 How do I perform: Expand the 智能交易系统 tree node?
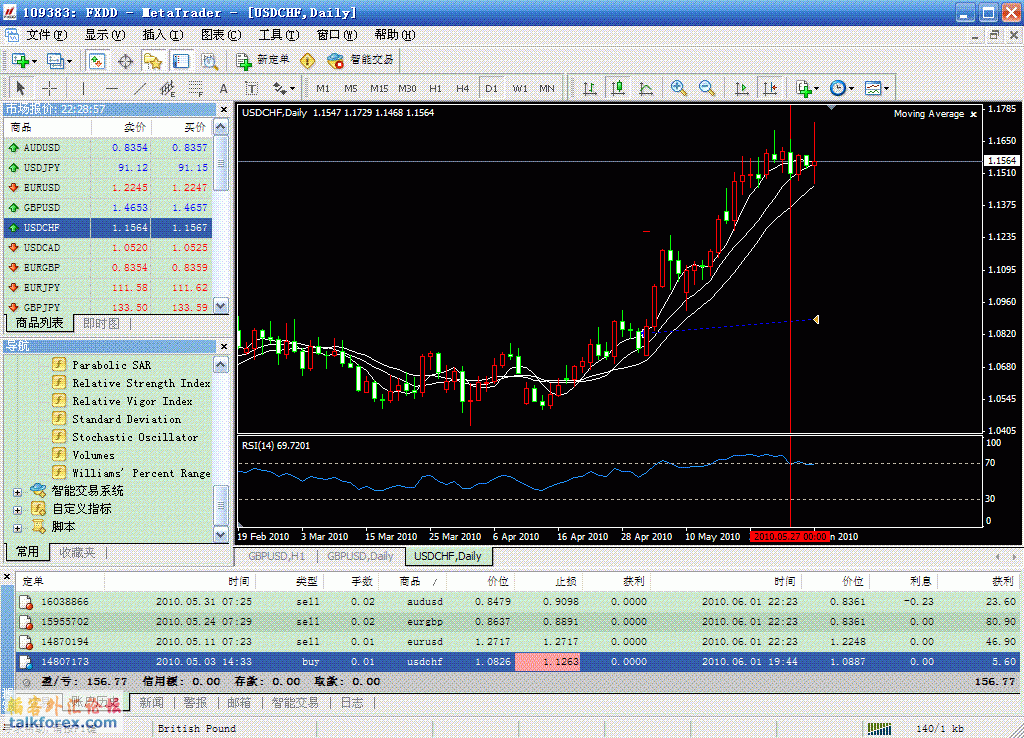17,492
